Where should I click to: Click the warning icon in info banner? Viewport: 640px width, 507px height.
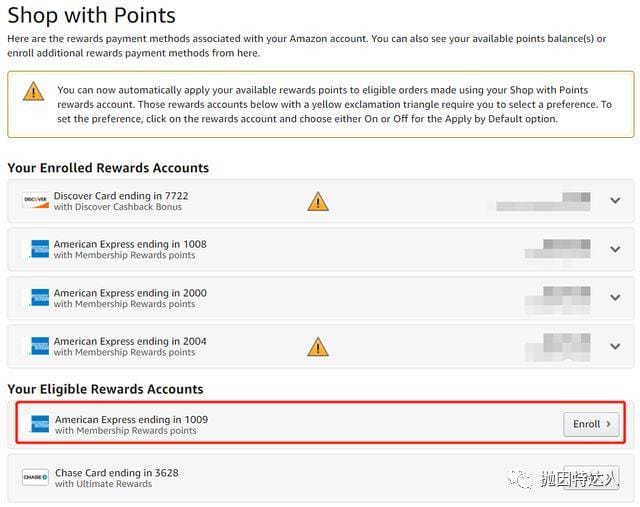pyautogui.click(x=34, y=92)
